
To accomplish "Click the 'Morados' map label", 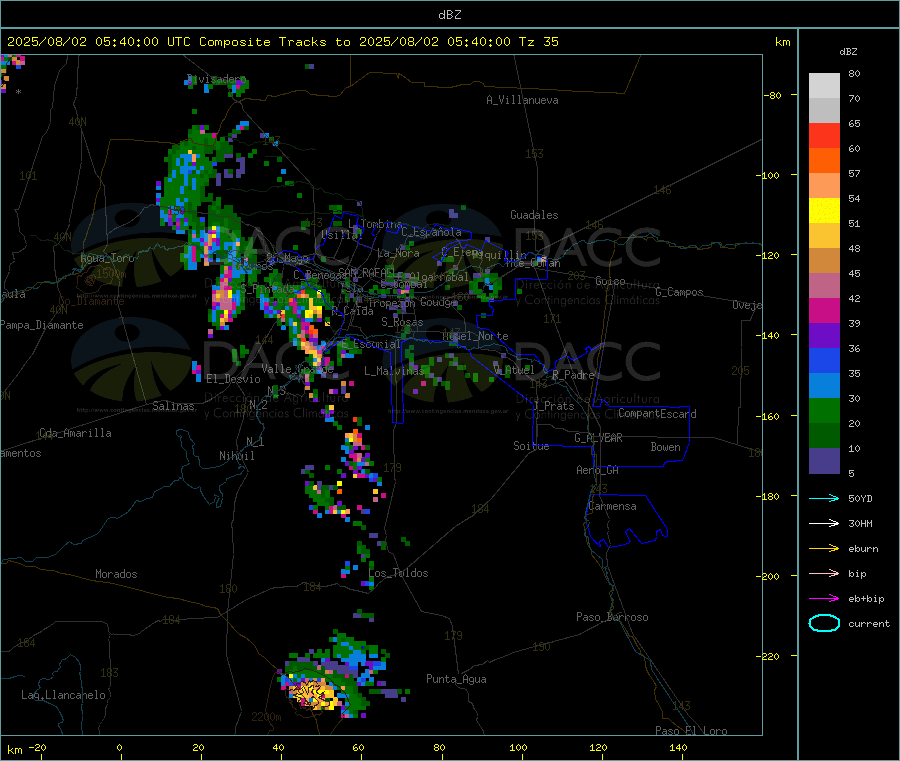I will [116, 574].
